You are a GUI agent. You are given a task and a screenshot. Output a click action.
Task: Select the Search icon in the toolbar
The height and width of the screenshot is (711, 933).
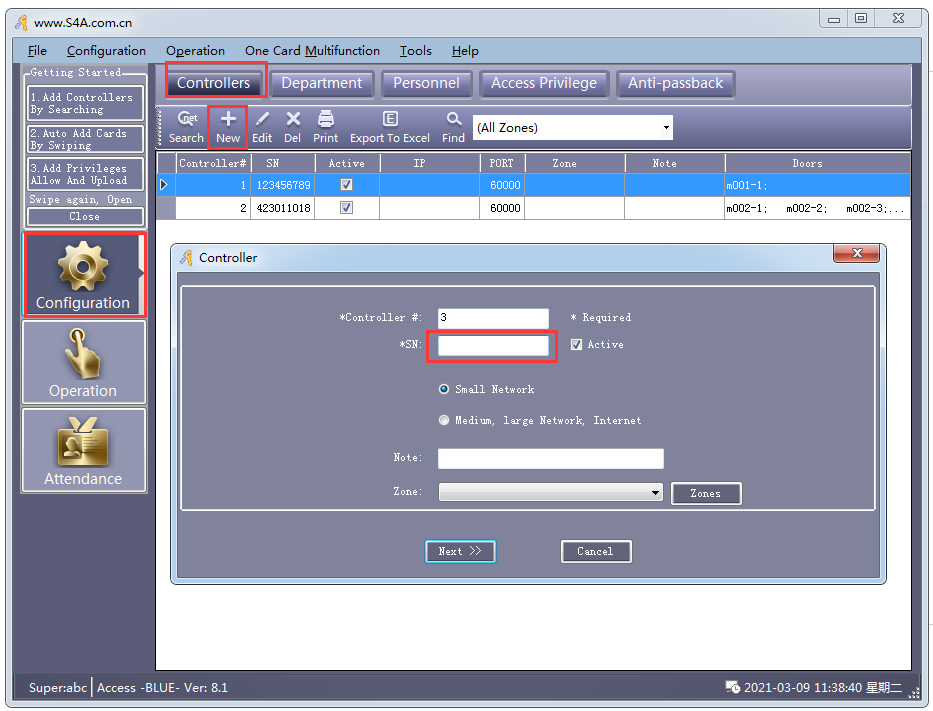coord(186,125)
